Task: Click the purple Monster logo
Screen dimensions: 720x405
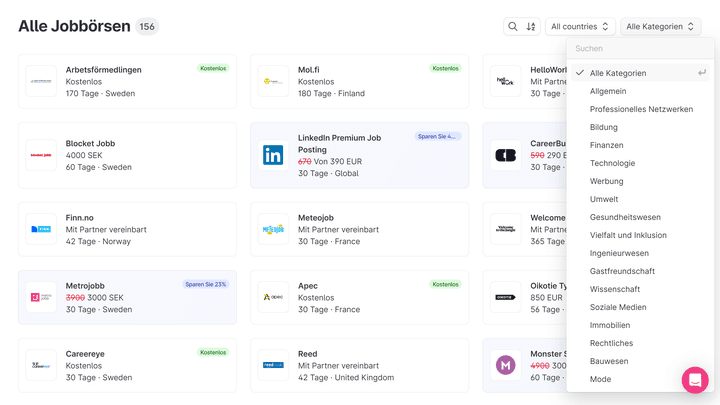Action: coord(506,366)
